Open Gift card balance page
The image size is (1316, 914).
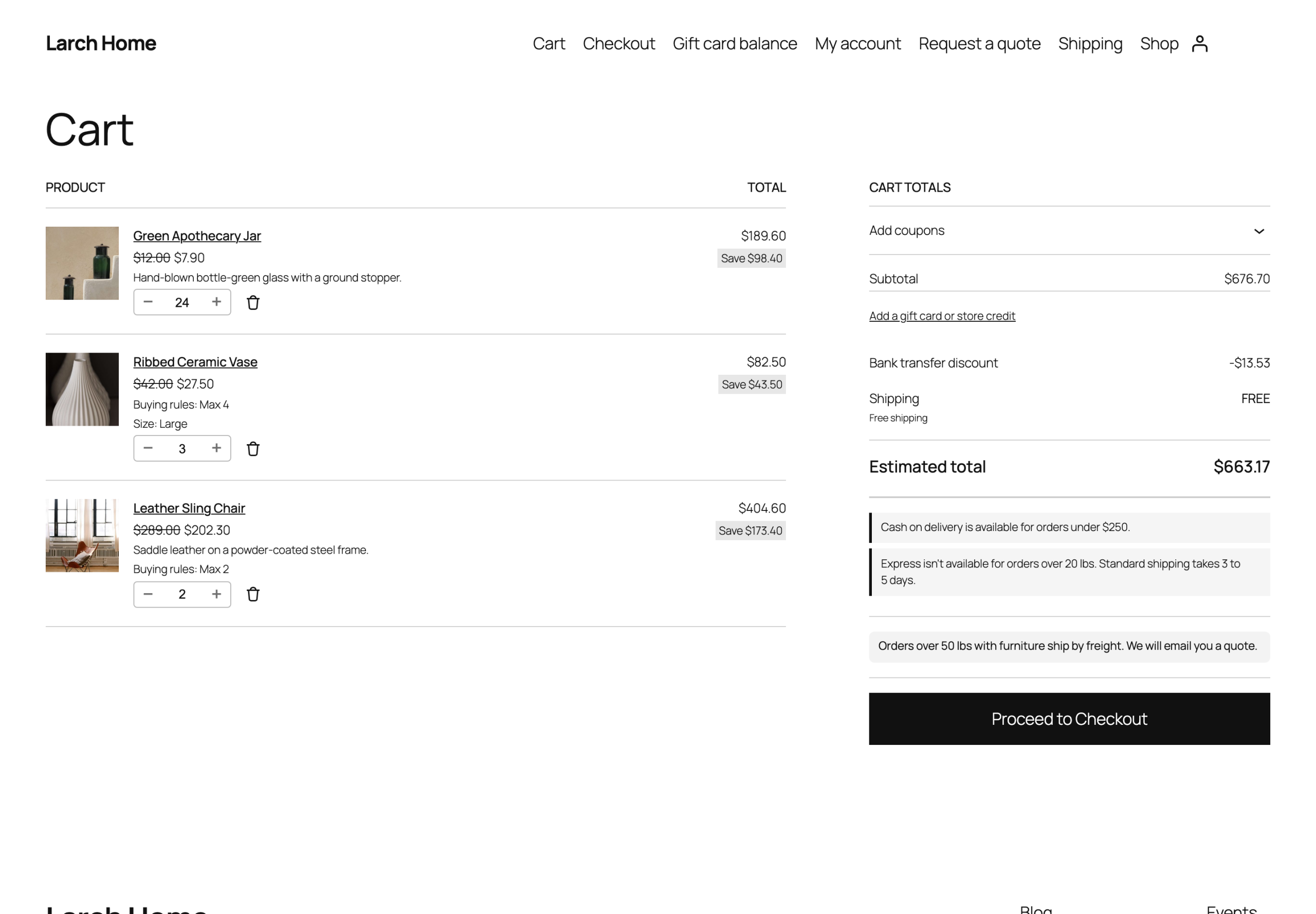pos(734,44)
